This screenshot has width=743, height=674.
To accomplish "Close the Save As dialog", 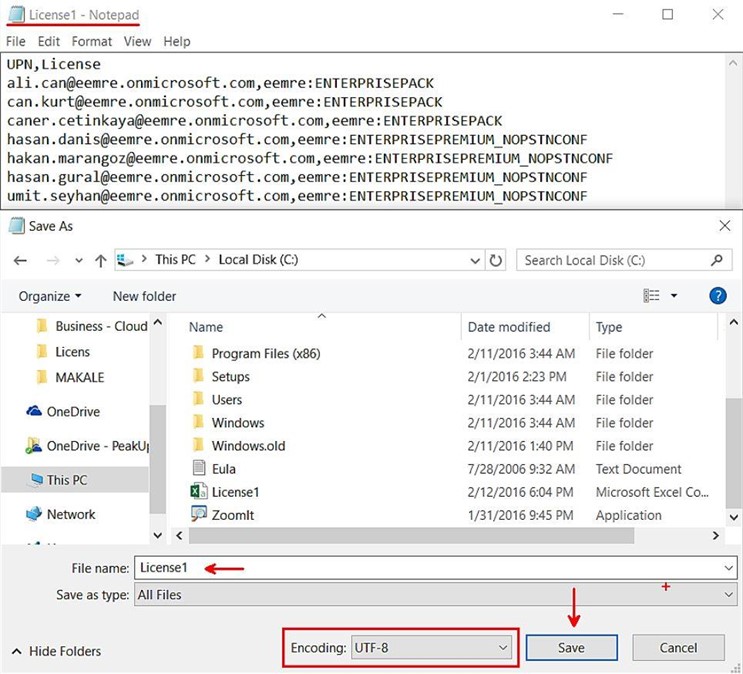I will click(x=725, y=226).
